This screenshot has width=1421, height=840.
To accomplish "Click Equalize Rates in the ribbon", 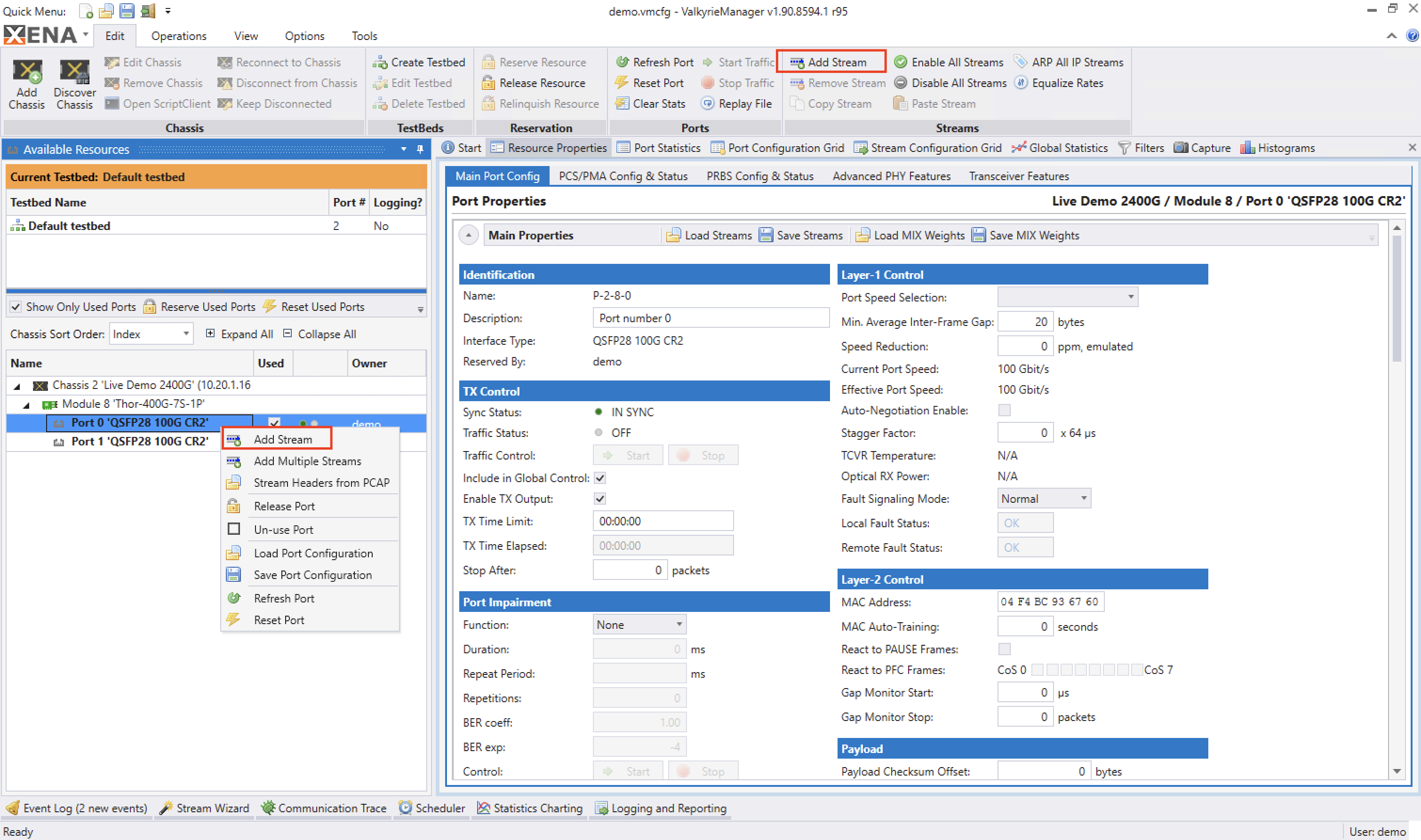I will coord(1059,83).
